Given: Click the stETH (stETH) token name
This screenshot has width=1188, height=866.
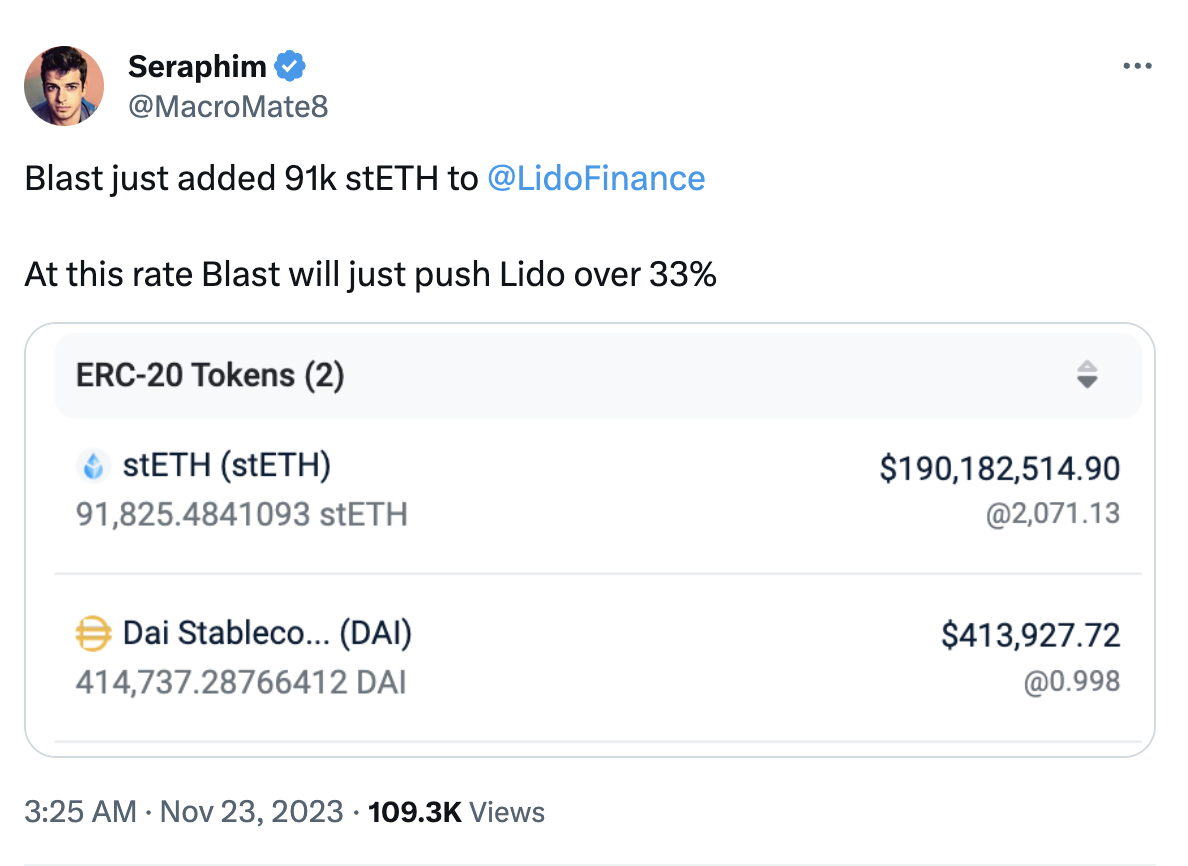Looking at the screenshot, I should click(x=226, y=466).
